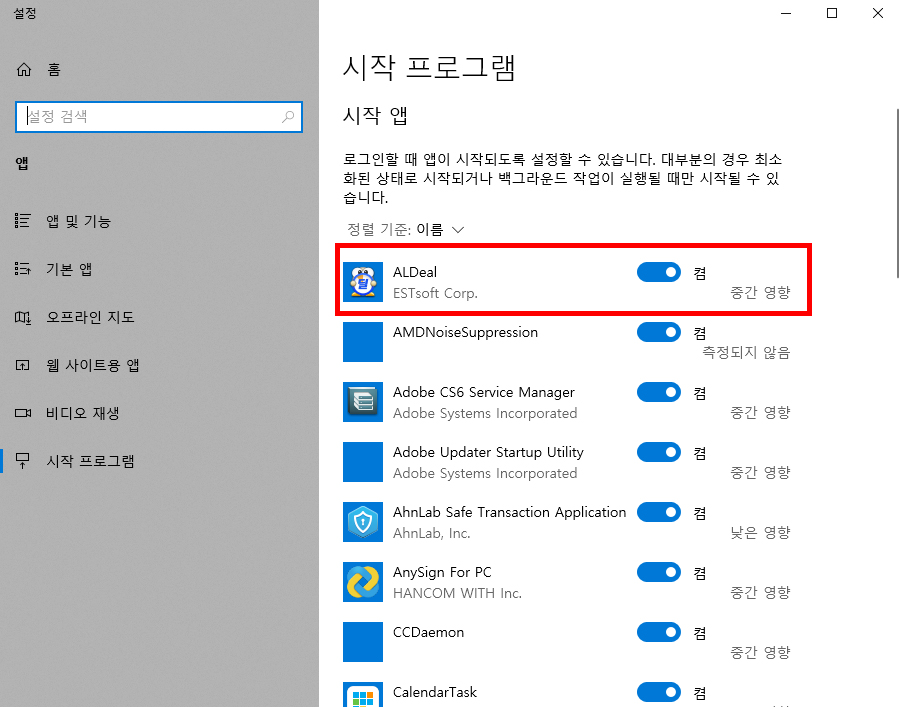Image resolution: width=900 pixels, height=707 pixels.
Task: Click AnySign For PC name
Action: (442, 572)
